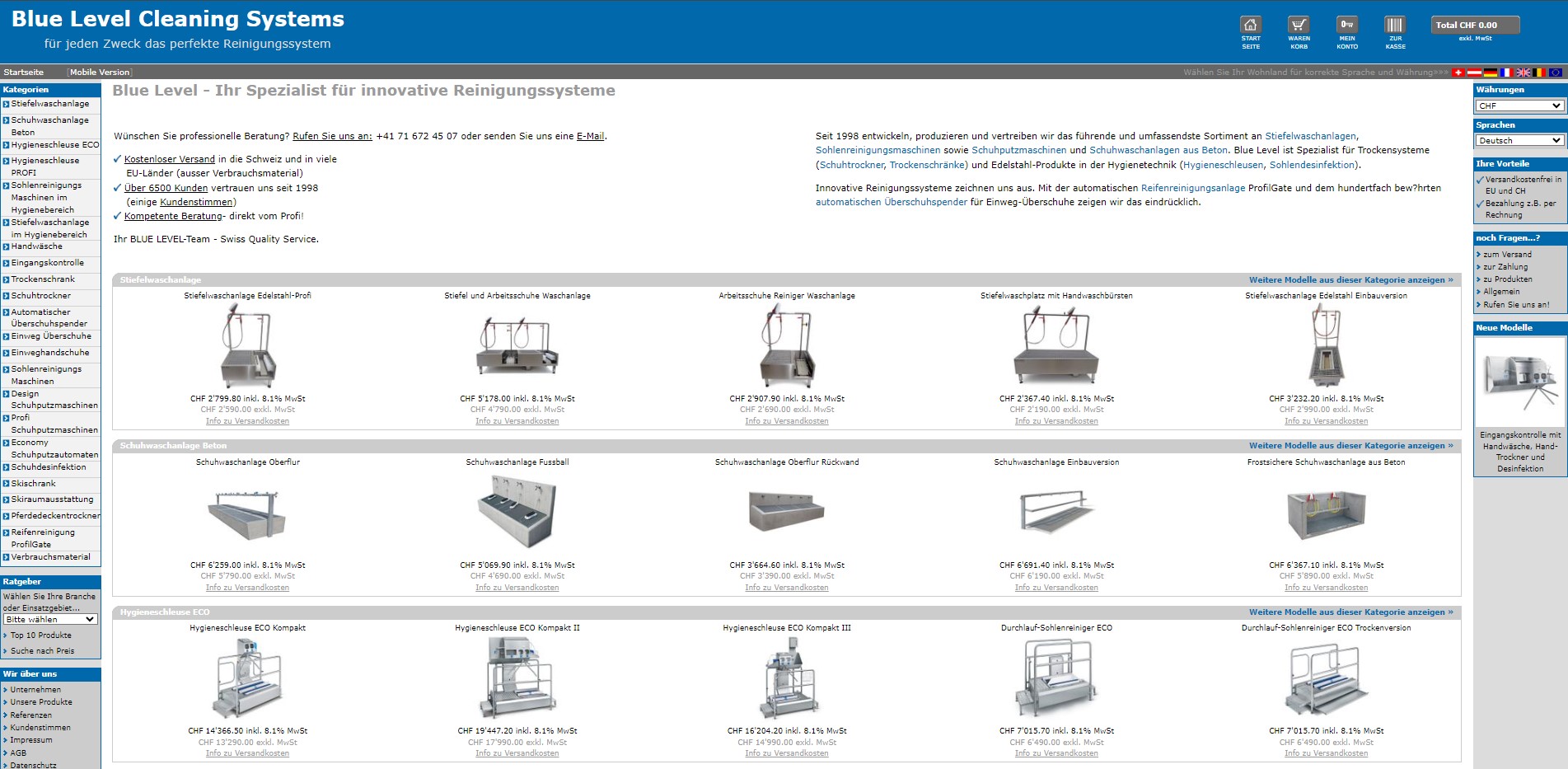
Task: Click the European Union flag icon
Action: [x=1555, y=73]
